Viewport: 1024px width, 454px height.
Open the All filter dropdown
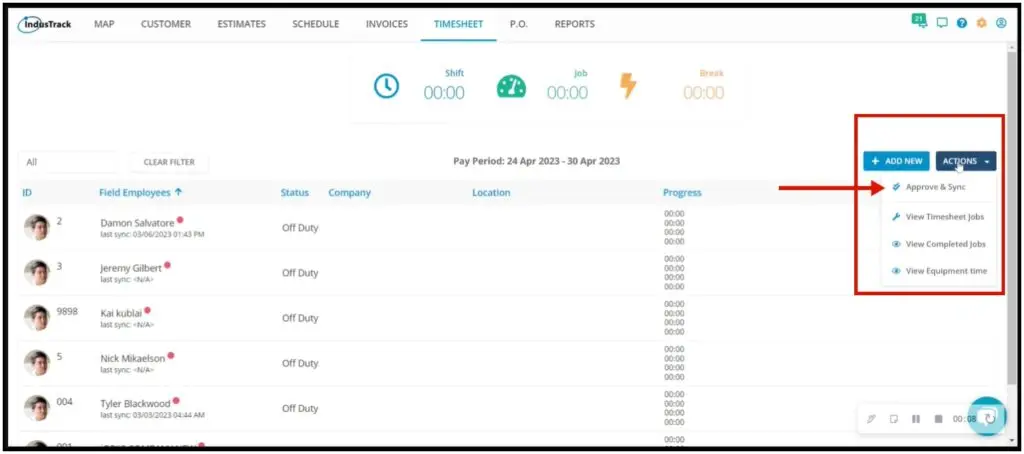(69, 162)
